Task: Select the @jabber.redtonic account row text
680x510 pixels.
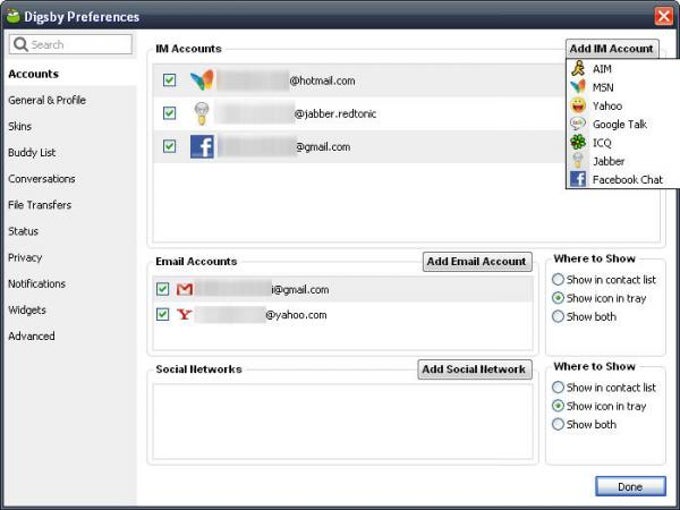Action: [335, 114]
